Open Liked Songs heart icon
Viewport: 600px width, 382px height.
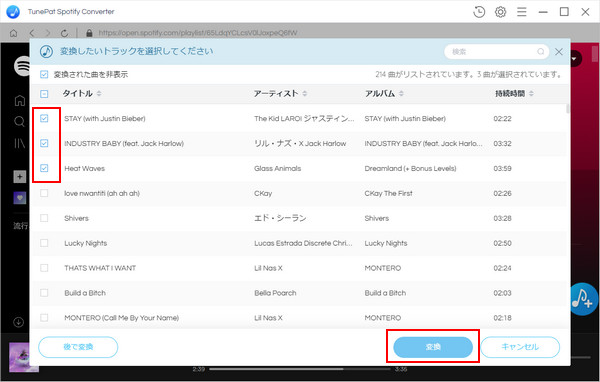click(x=20, y=198)
